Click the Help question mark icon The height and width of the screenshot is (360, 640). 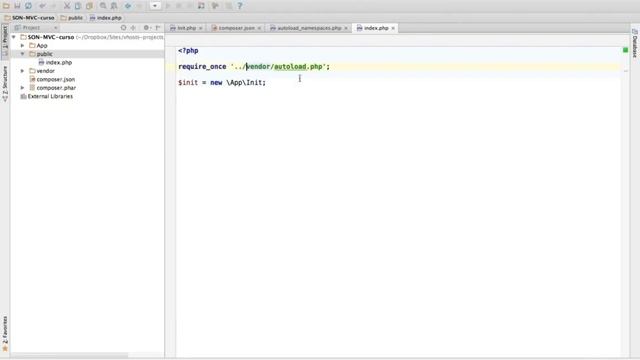pos(240,6)
